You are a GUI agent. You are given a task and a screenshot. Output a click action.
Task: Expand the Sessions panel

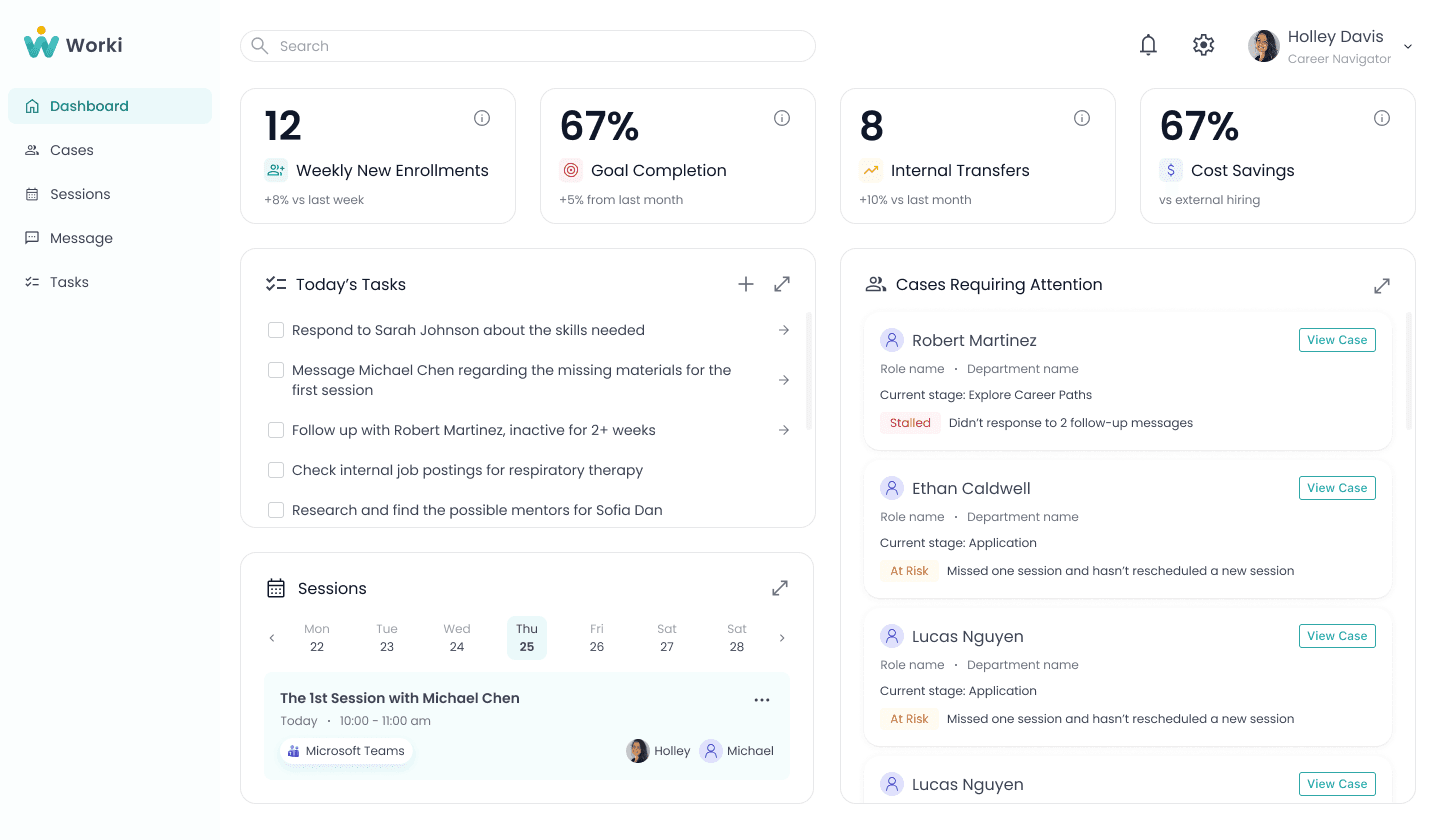point(780,588)
